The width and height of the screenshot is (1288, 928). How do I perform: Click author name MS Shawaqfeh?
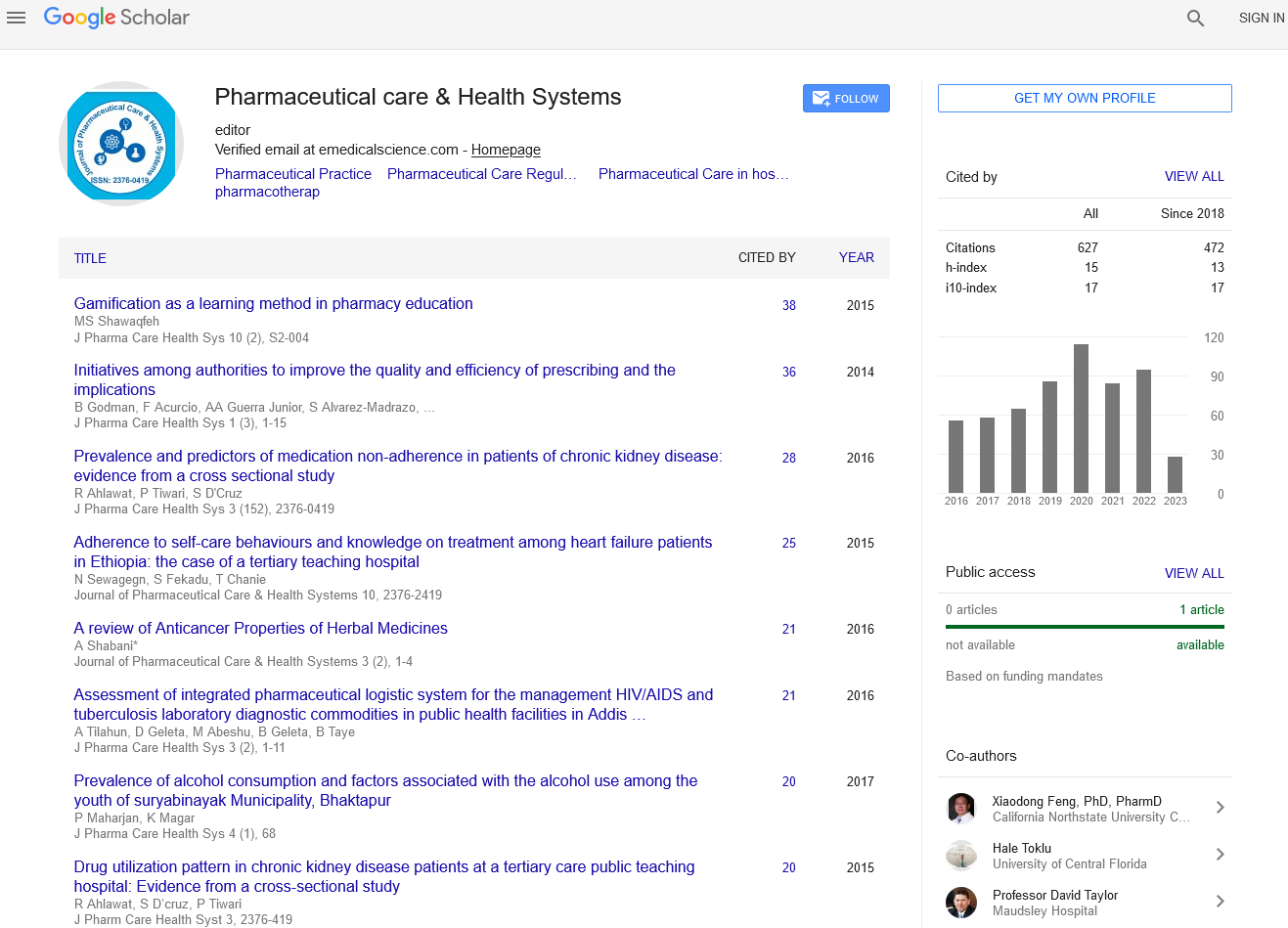(x=116, y=321)
